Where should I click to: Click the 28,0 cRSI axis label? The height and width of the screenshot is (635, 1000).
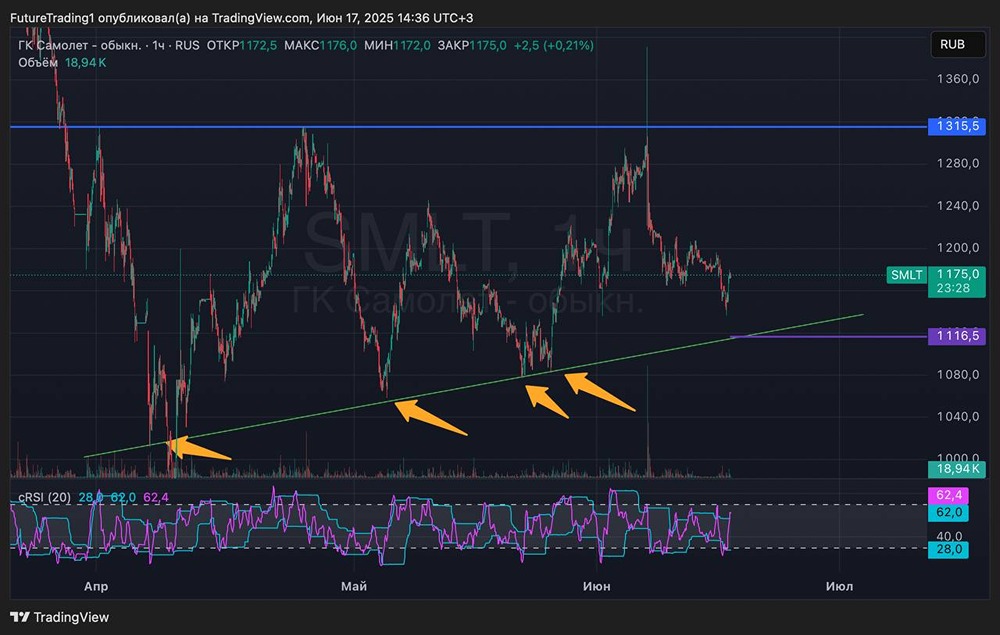948,550
